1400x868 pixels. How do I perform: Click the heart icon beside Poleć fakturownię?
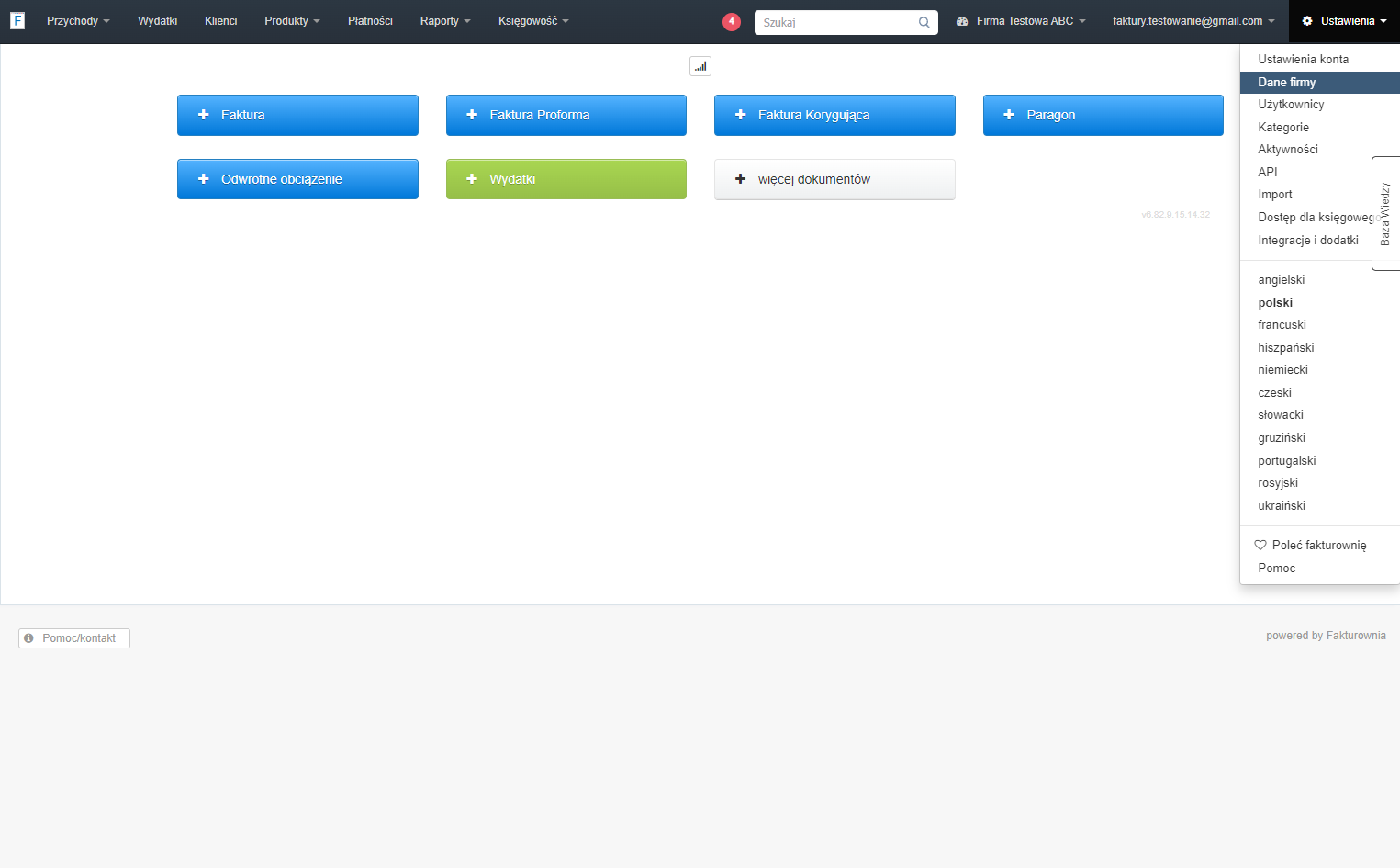1260,545
